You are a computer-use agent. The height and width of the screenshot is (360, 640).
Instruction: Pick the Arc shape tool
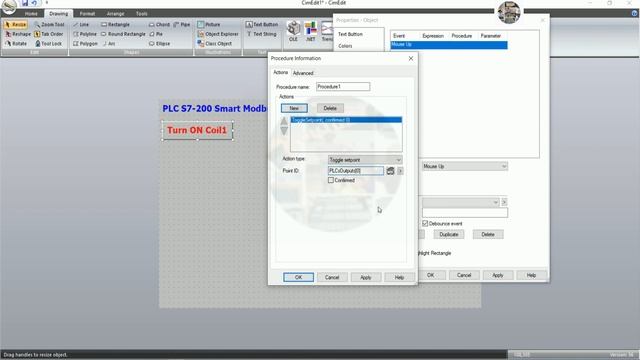point(109,43)
